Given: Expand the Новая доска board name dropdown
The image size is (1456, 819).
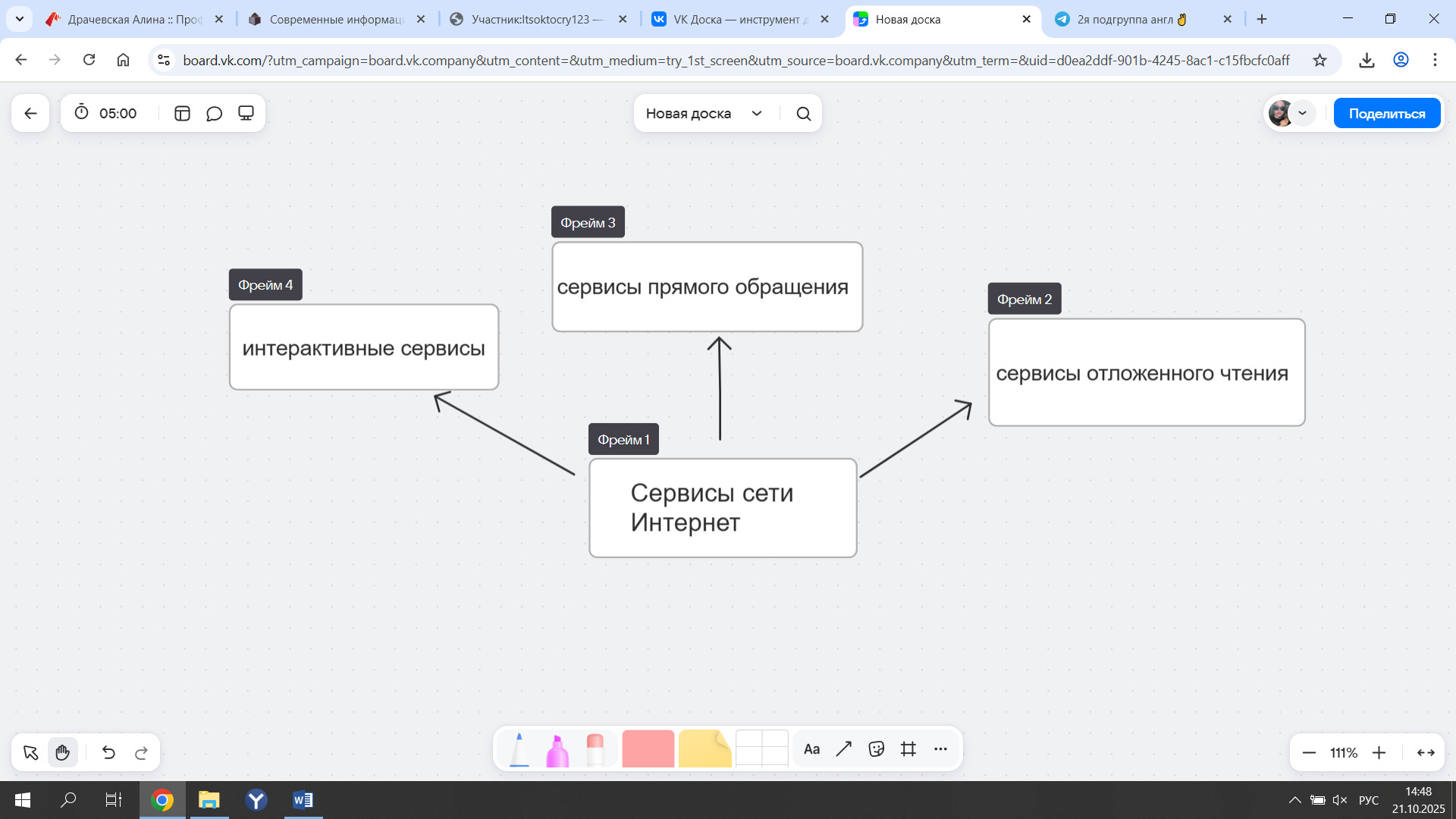Looking at the screenshot, I should (x=756, y=114).
